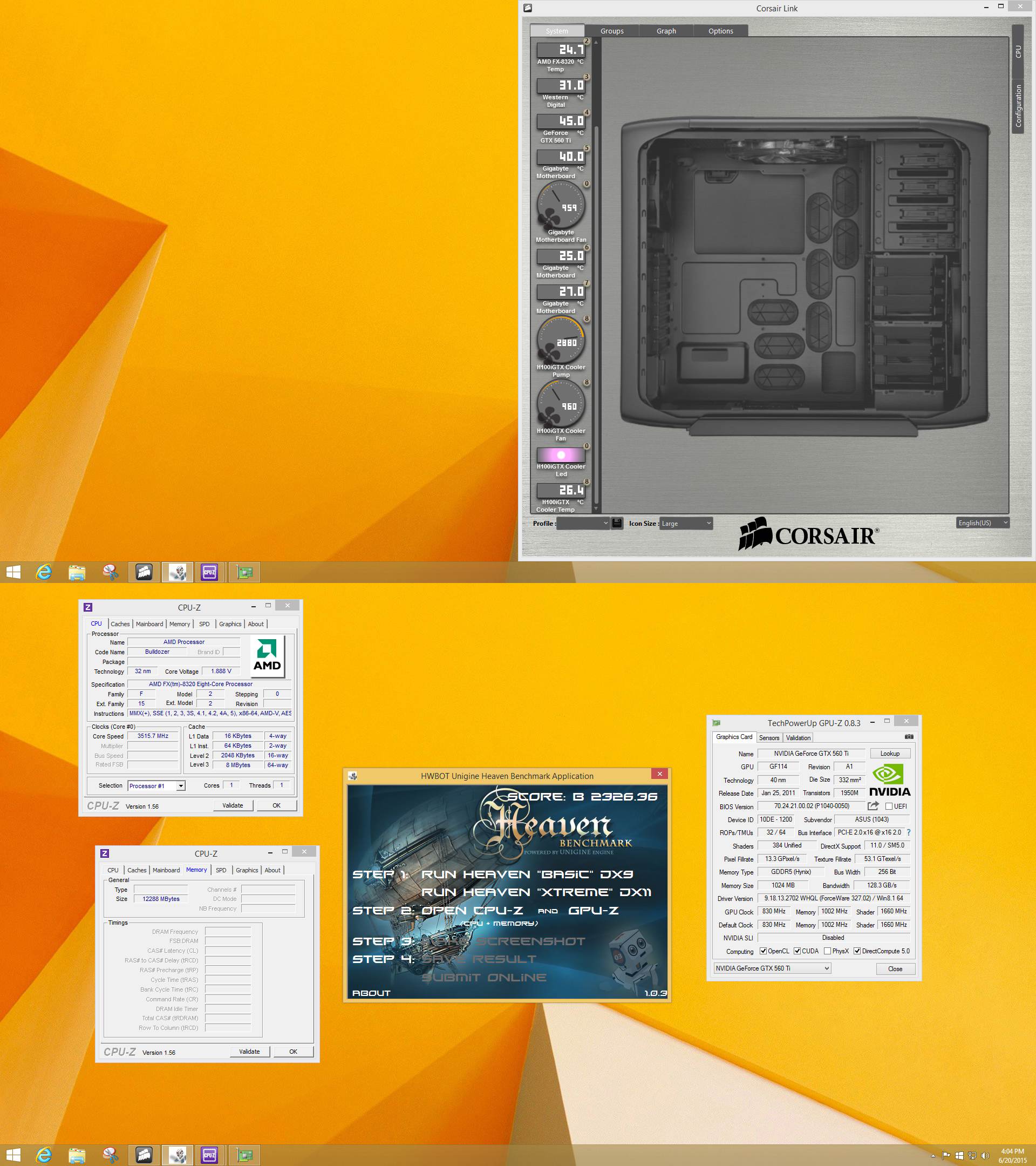Switch to the Groups tab in Corsair Link

[x=612, y=31]
